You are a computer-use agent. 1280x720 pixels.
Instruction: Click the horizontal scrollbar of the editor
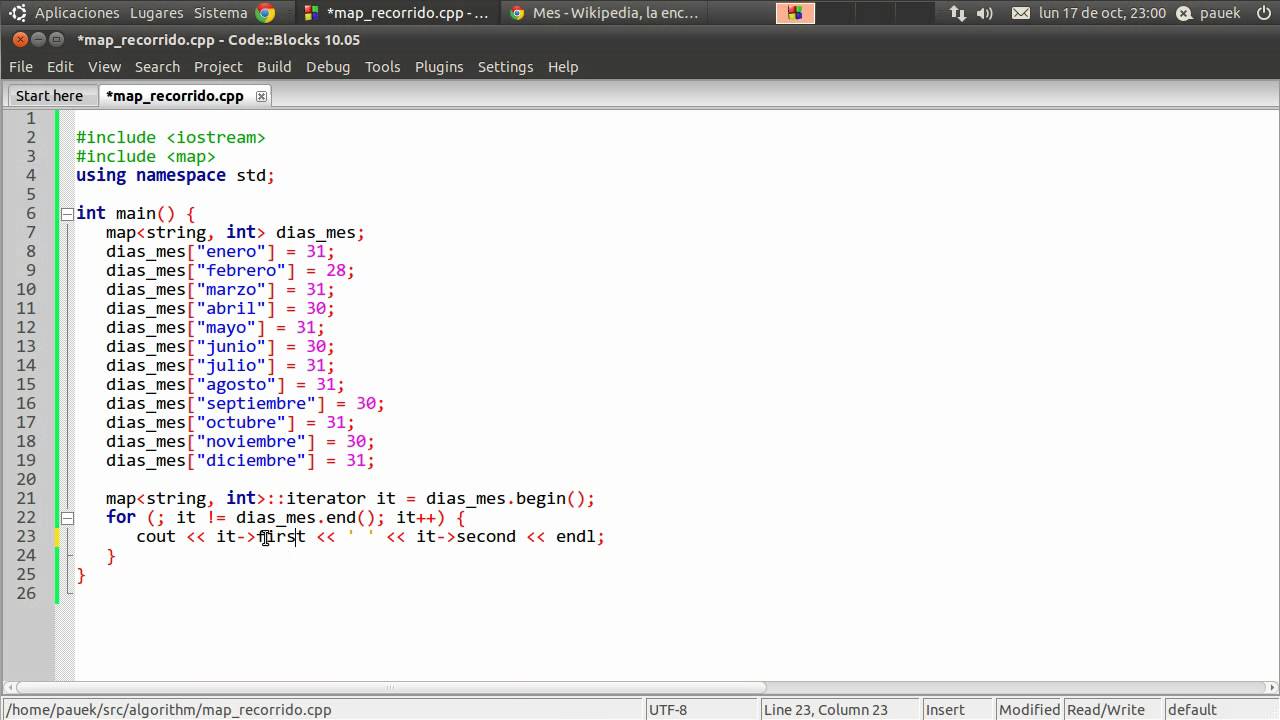pyautogui.click(x=392, y=687)
